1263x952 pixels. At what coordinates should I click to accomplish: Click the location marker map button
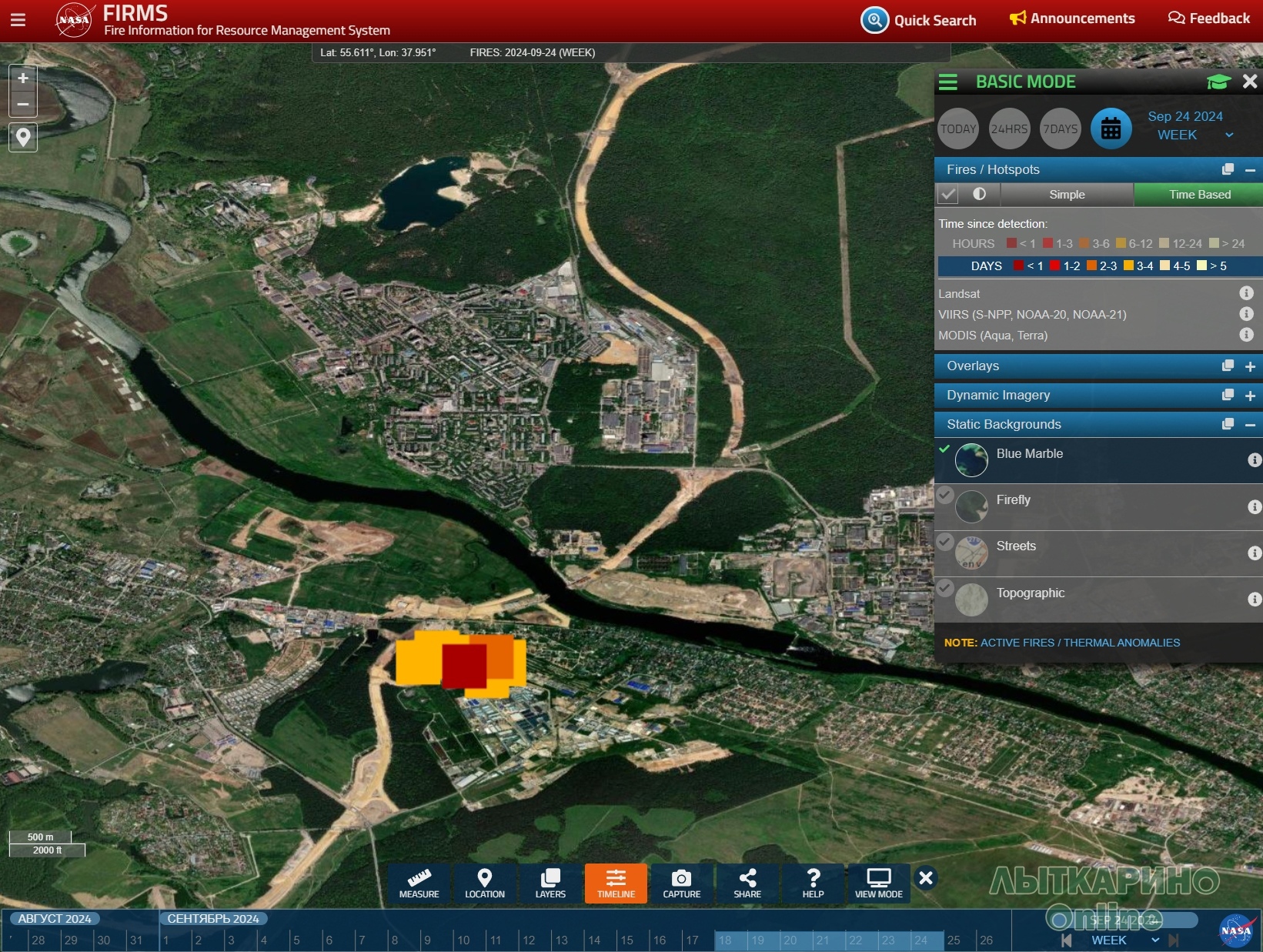click(23, 138)
